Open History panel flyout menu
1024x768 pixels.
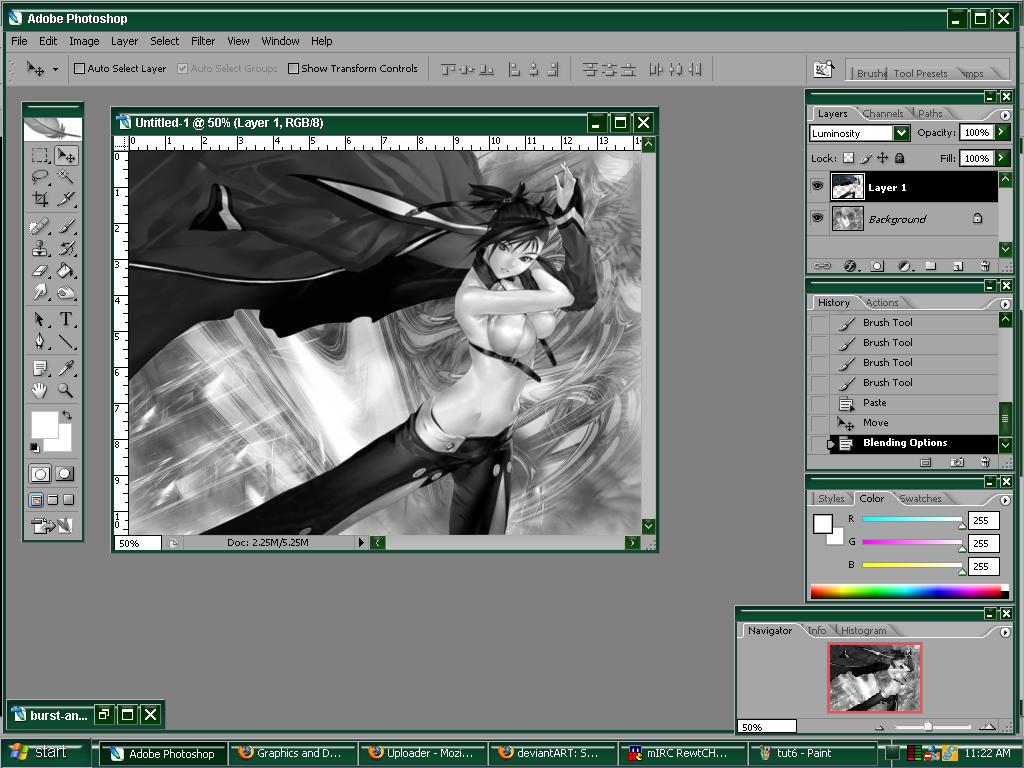(x=1005, y=304)
